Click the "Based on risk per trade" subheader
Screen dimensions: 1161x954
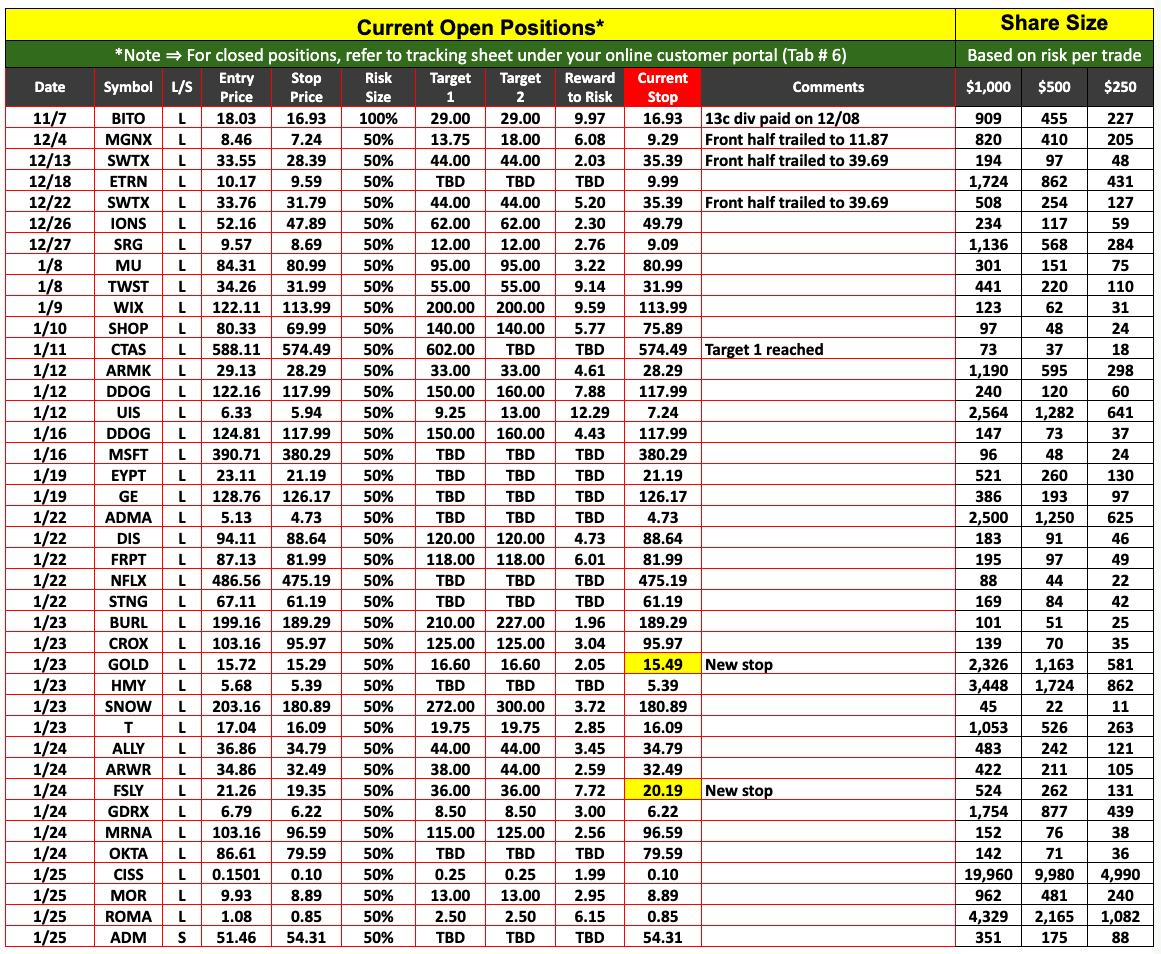[x=1055, y=55]
